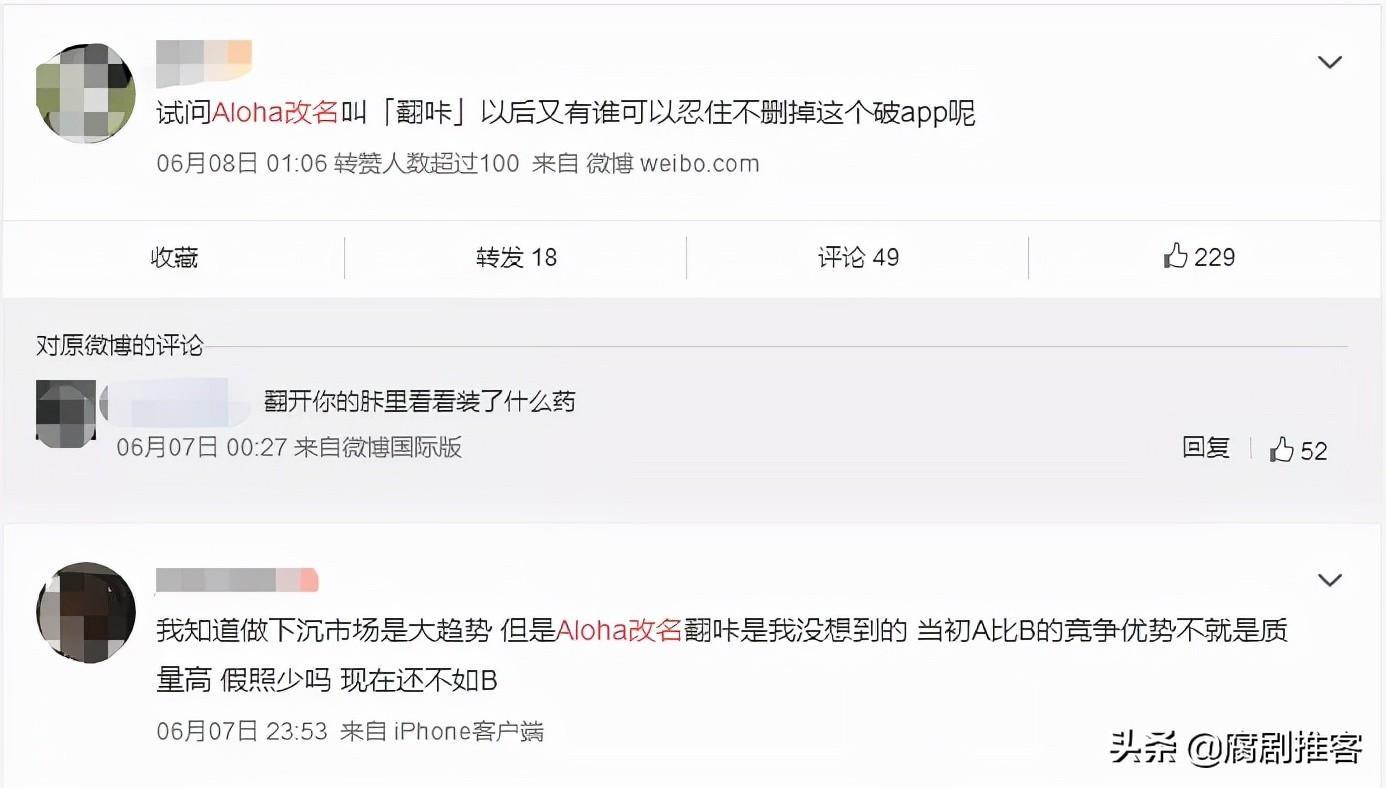Viewport: 1386px width, 788px height.
Task: Like the comment showing 52 likes
Action: [1298, 450]
